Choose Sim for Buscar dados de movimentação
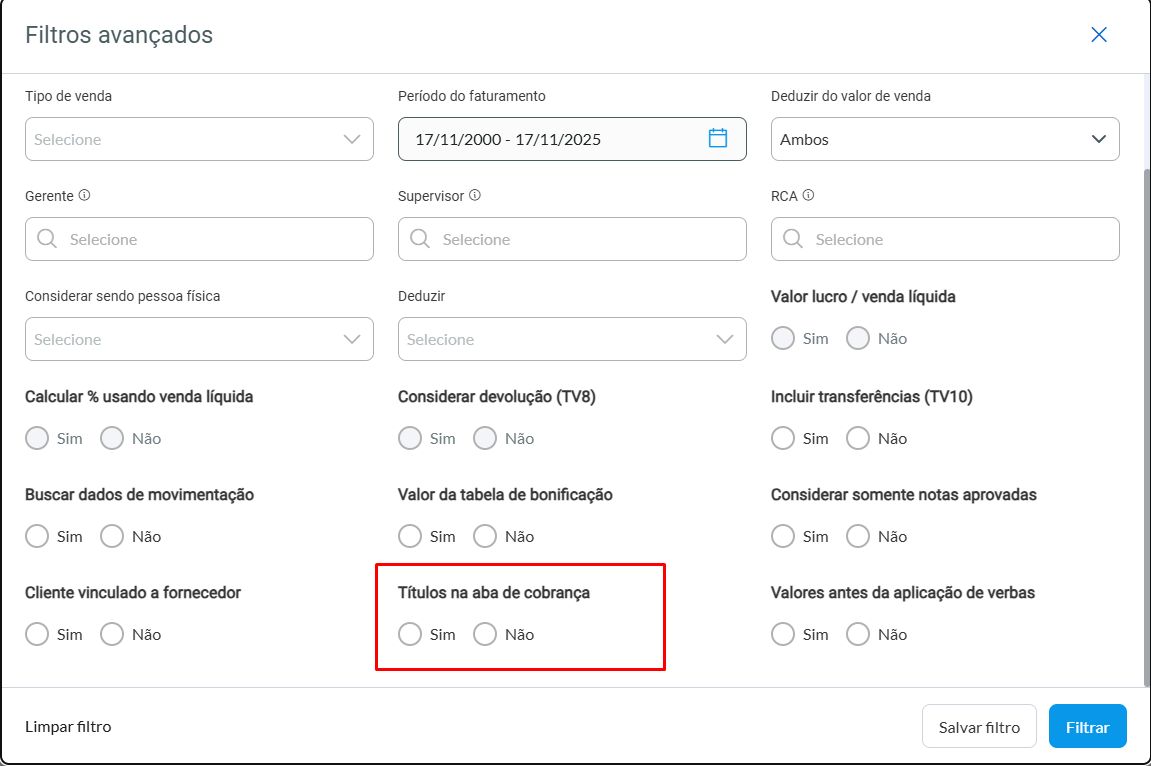1151x766 pixels. 37,536
